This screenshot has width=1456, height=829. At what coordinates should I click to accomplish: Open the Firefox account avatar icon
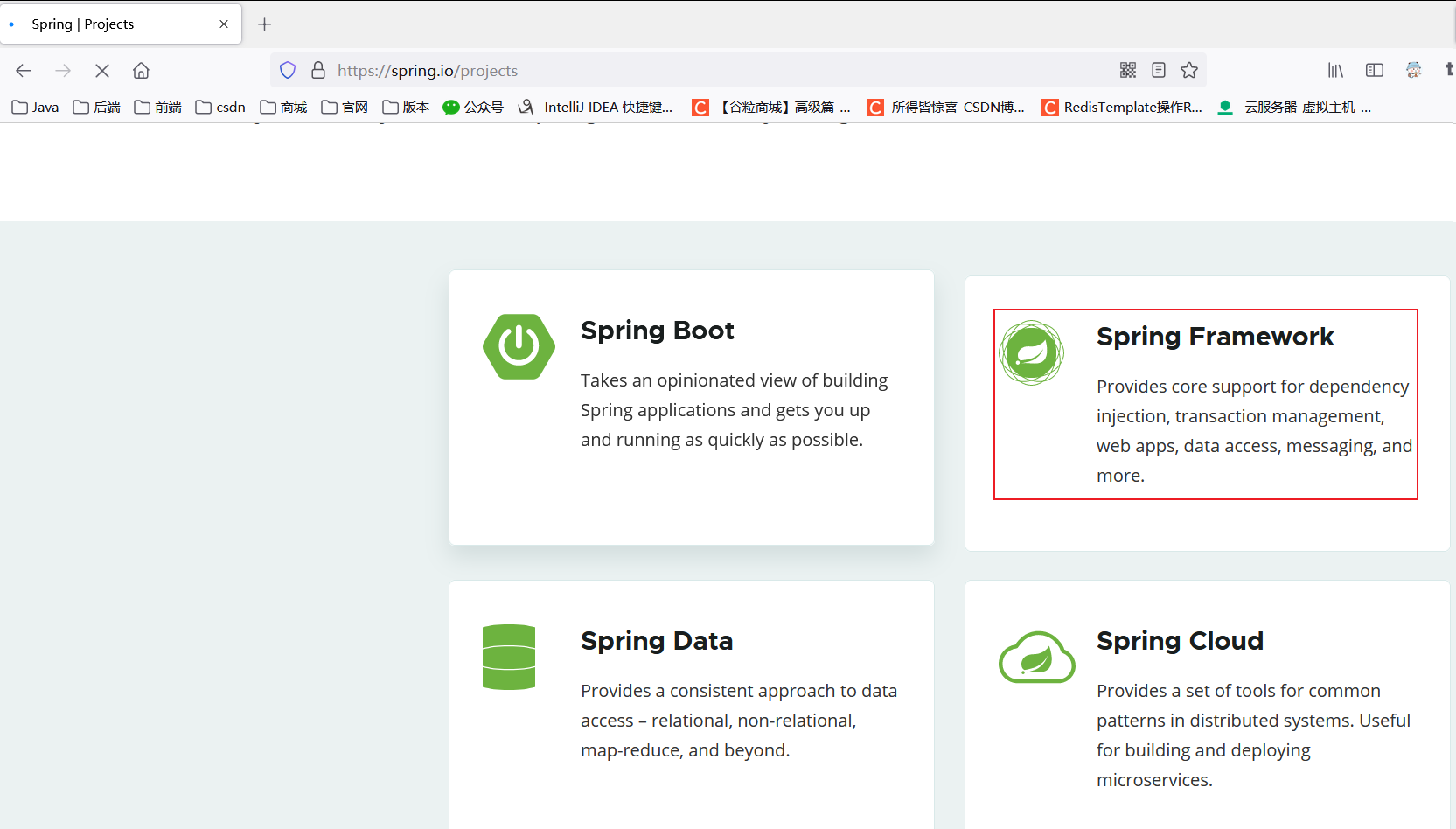coord(1414,70)
